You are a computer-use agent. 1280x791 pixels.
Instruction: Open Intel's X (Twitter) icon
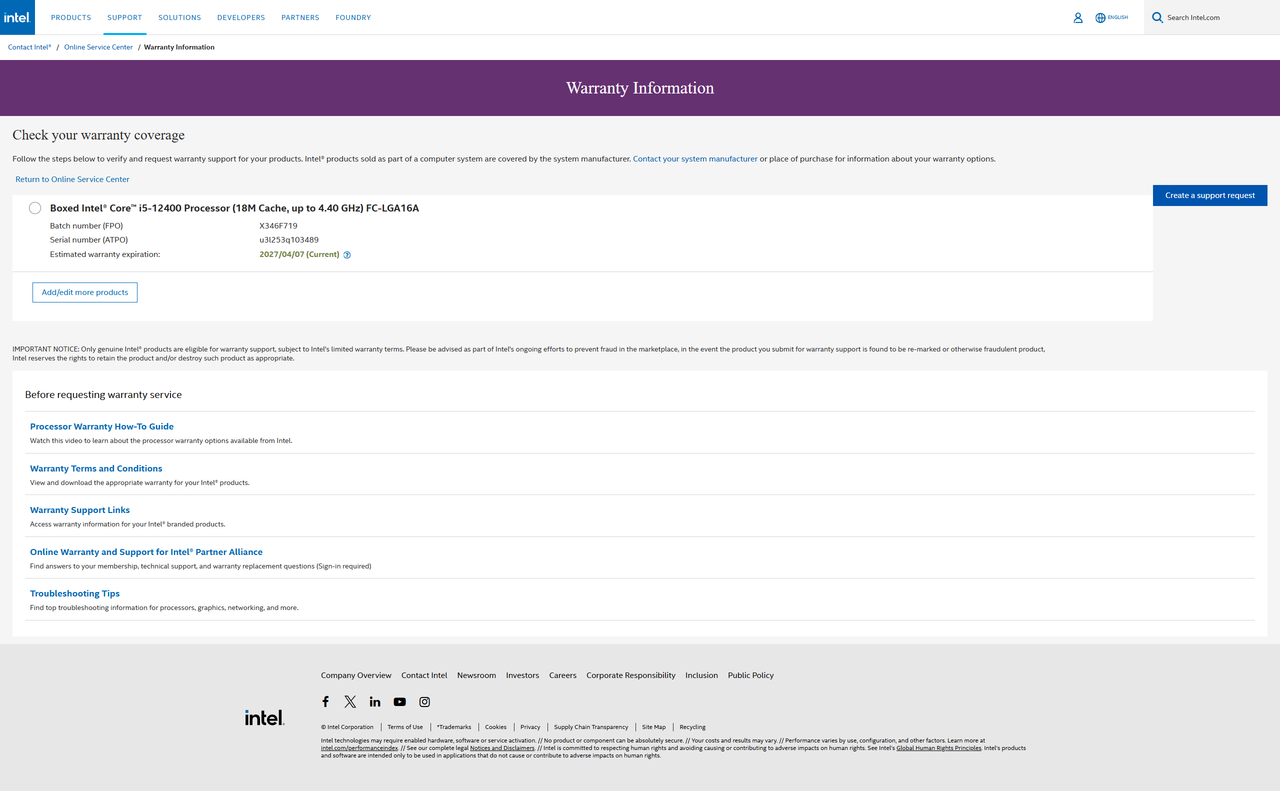tap(350, 702)
